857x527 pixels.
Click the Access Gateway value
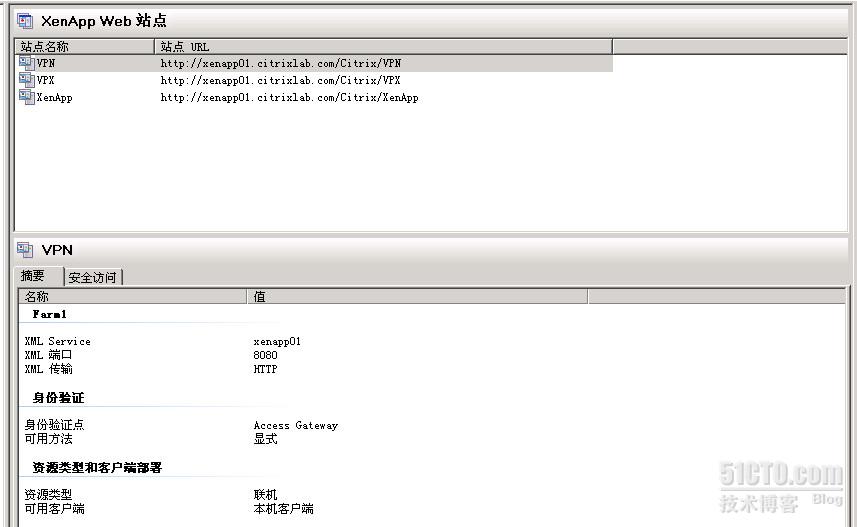(x=296, y=425)
